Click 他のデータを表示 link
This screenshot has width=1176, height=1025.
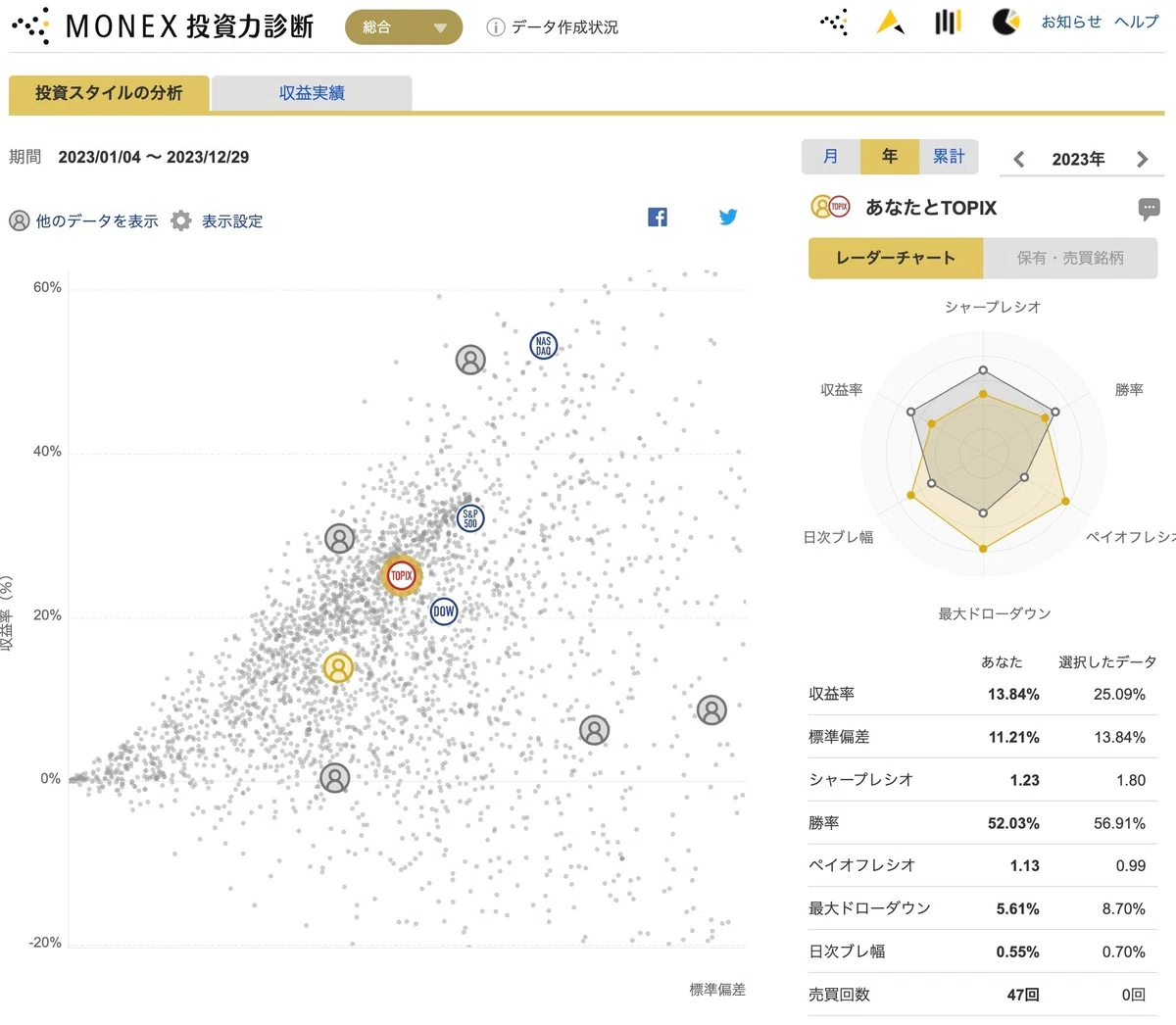[x=83, y=221]
